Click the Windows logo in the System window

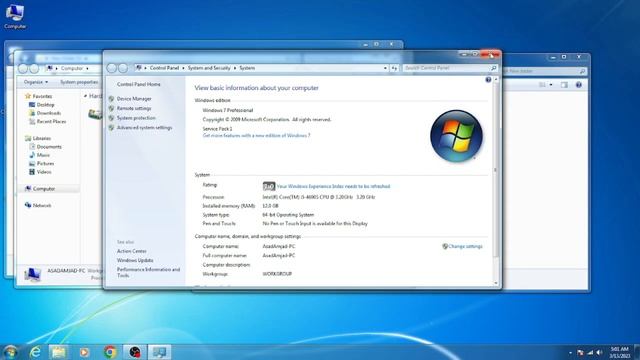coord(456,136)
